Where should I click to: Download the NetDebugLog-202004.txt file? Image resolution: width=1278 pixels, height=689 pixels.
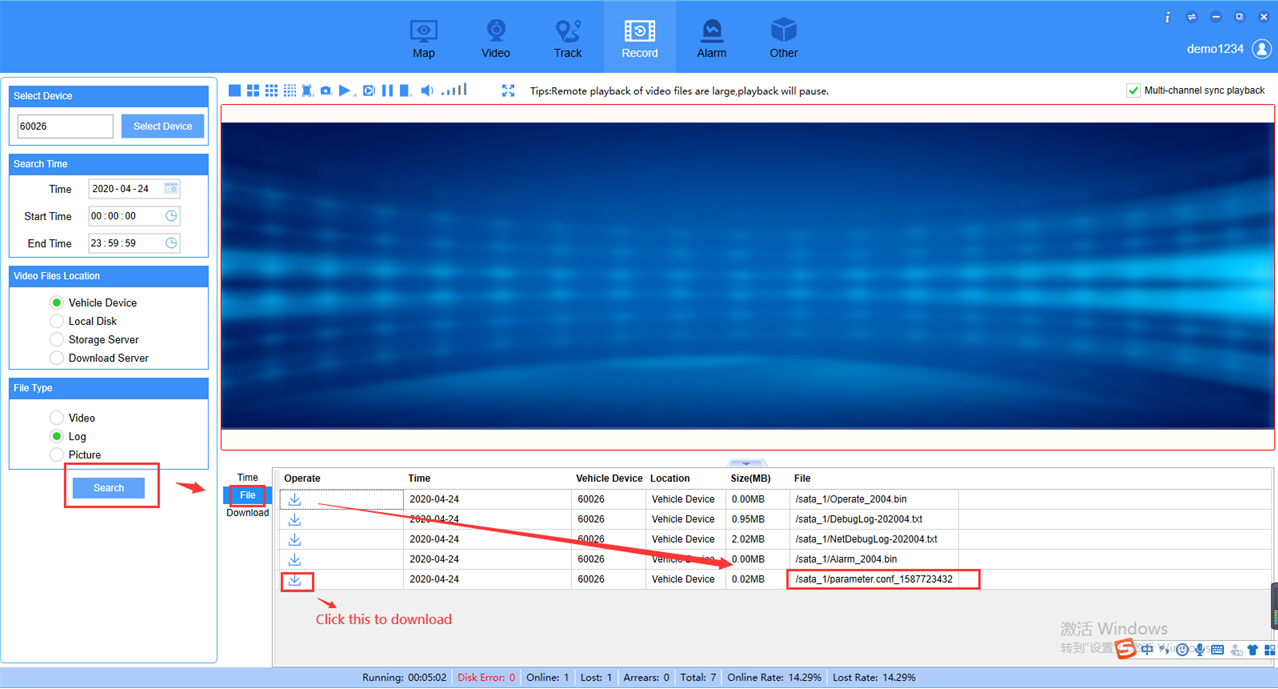294,539
